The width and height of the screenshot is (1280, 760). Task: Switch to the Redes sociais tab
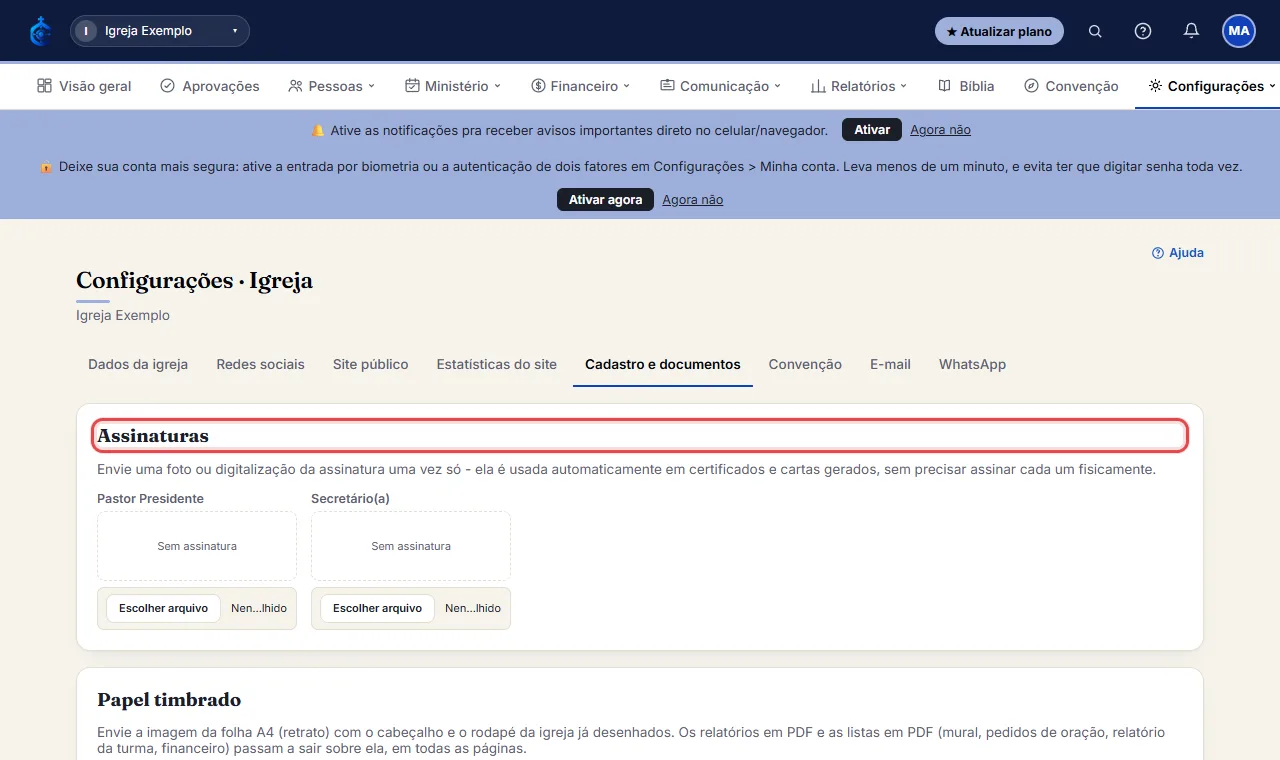pyautogui.click(x=260, y=365)
